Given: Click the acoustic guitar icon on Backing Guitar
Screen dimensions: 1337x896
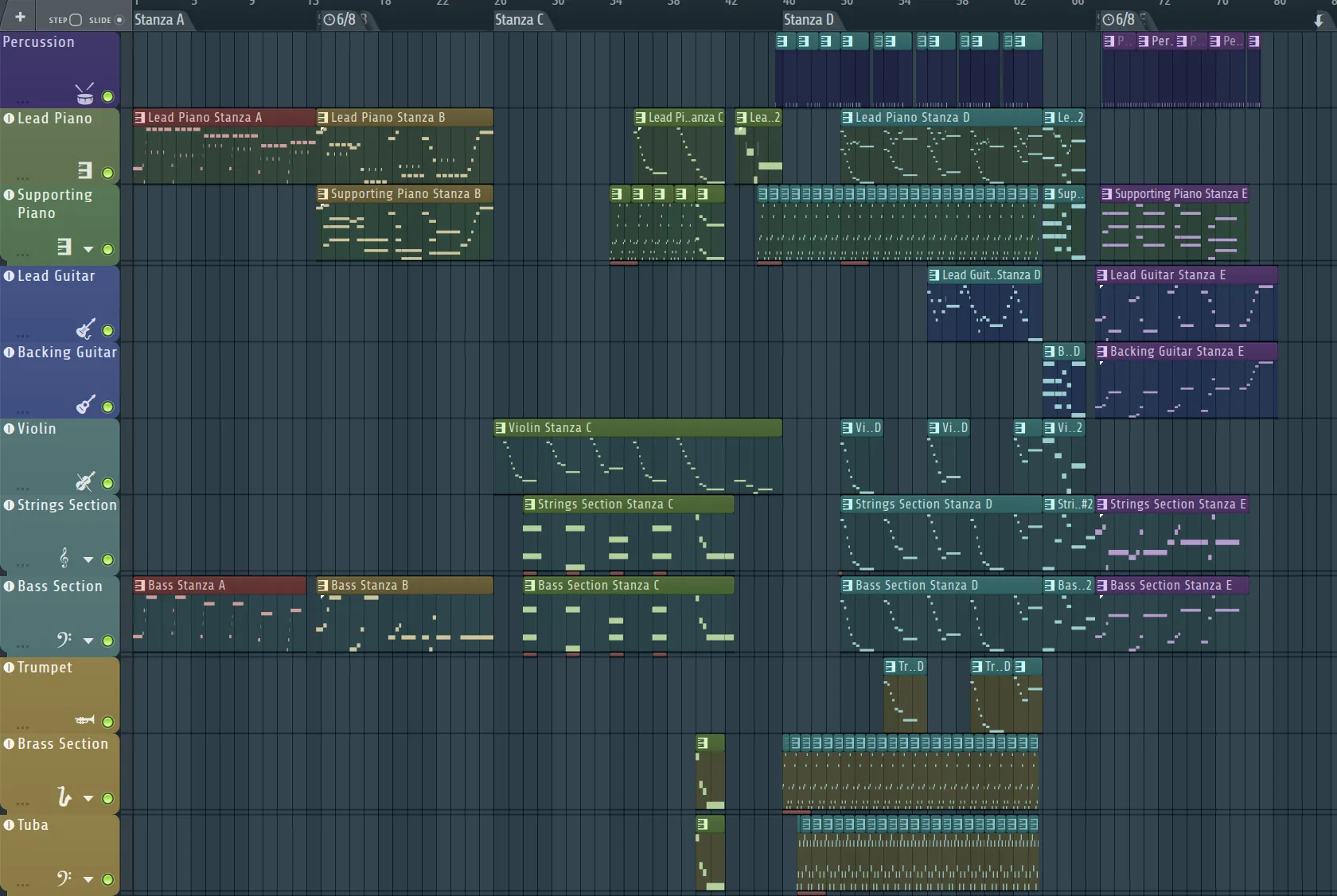Looking at the screenshot, I should pos(85,405).
